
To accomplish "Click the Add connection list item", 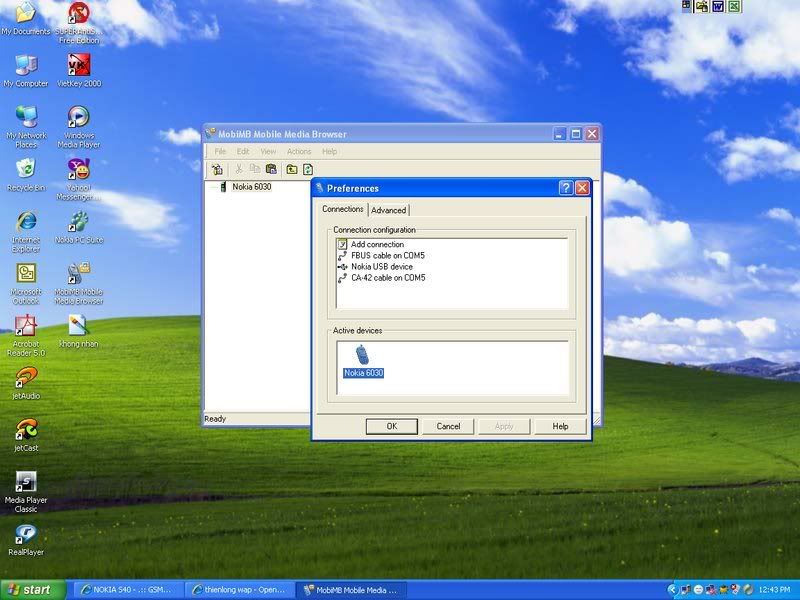I will point(377,244).
